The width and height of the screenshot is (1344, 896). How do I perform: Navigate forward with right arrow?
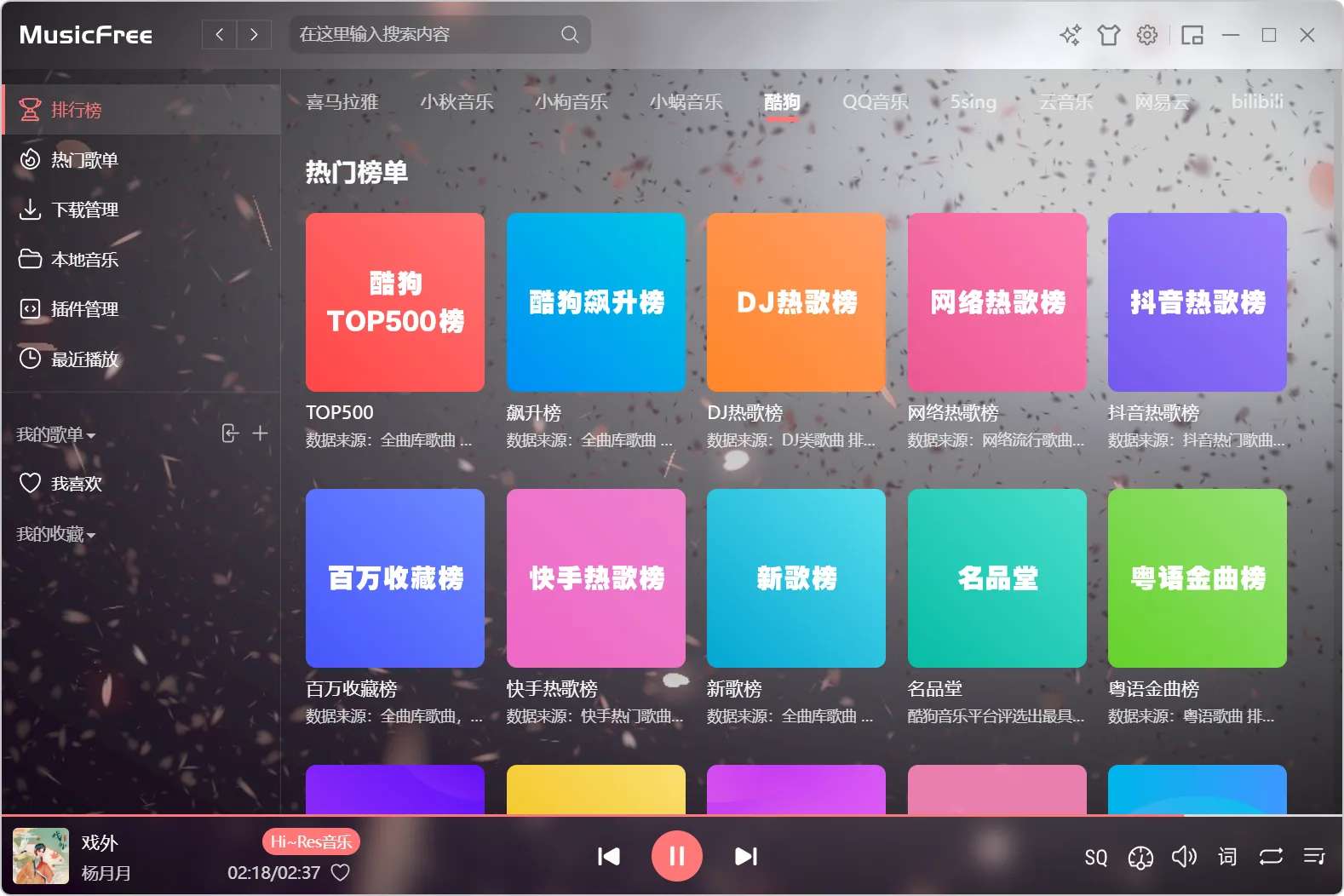(254, 35)
